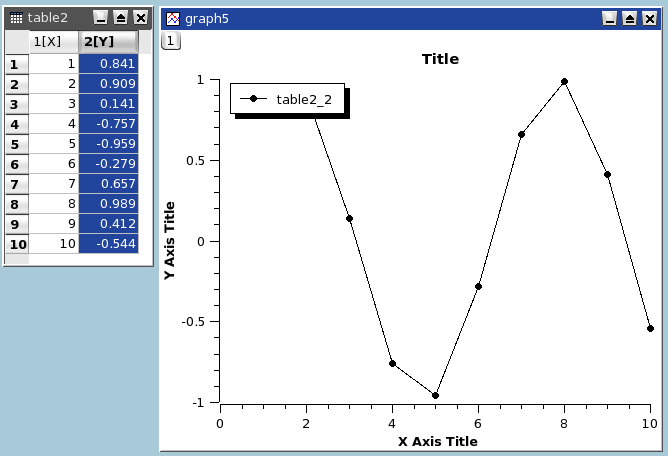Viewport: 668px width, 456px height.
Task: Select the Y Axis Title label
Action: click(x=170, y=240)
